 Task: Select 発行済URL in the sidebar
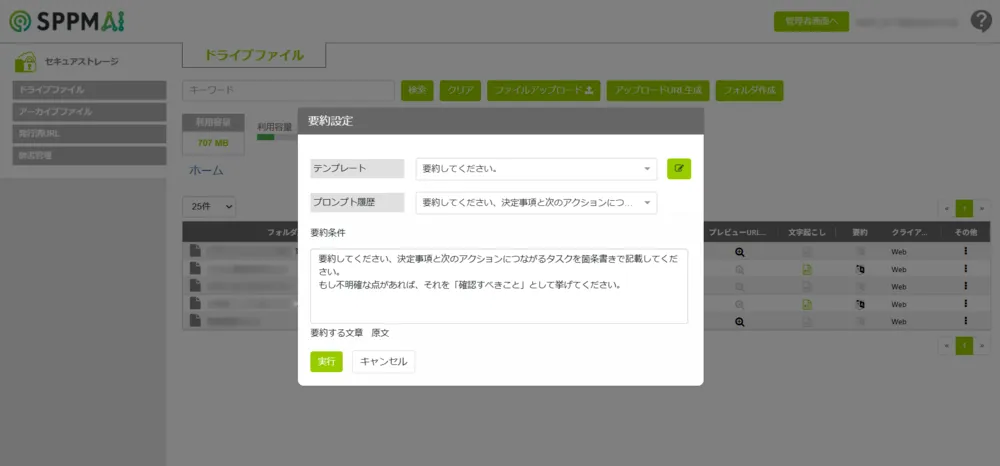point(89,134)
